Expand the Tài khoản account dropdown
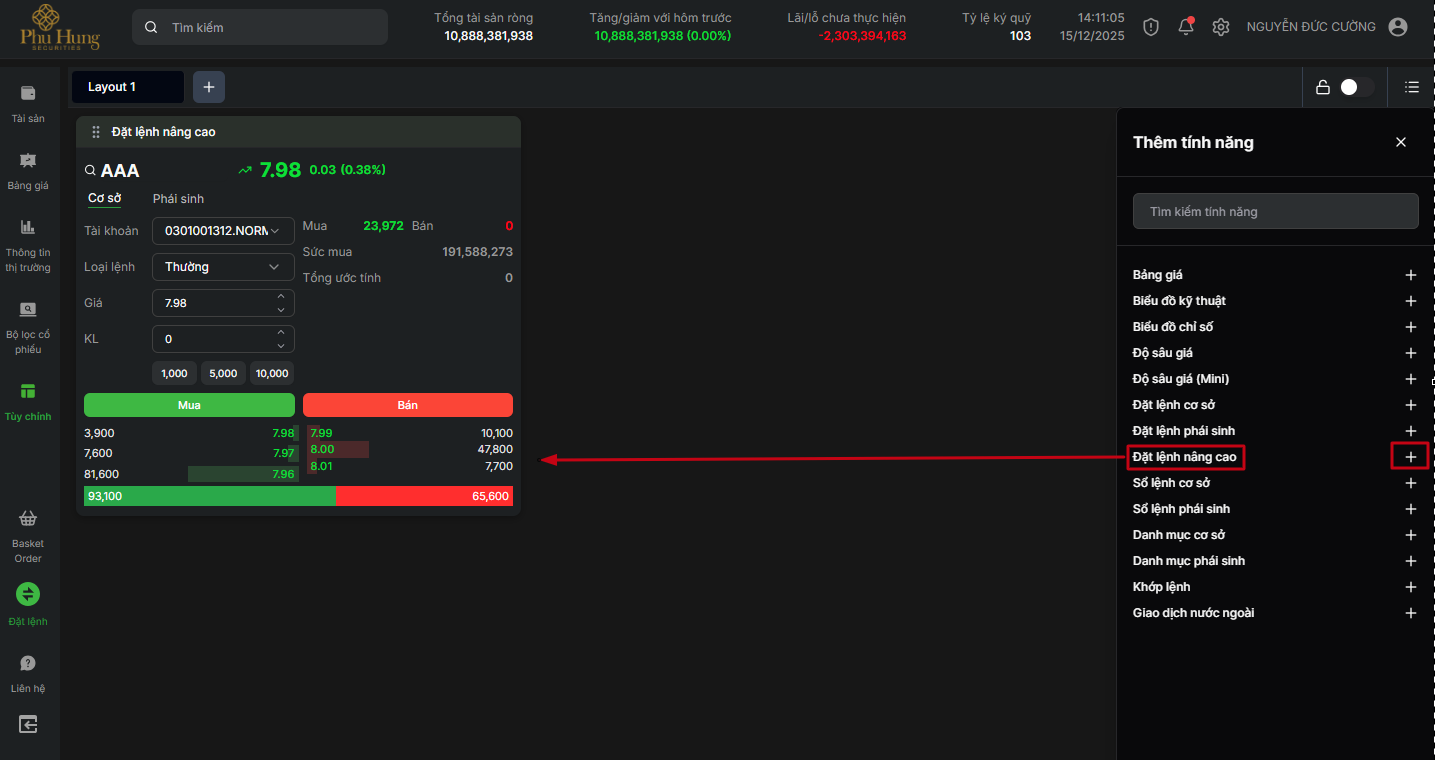This screenshot has width=1435, height=760. [x=223, y=231]
